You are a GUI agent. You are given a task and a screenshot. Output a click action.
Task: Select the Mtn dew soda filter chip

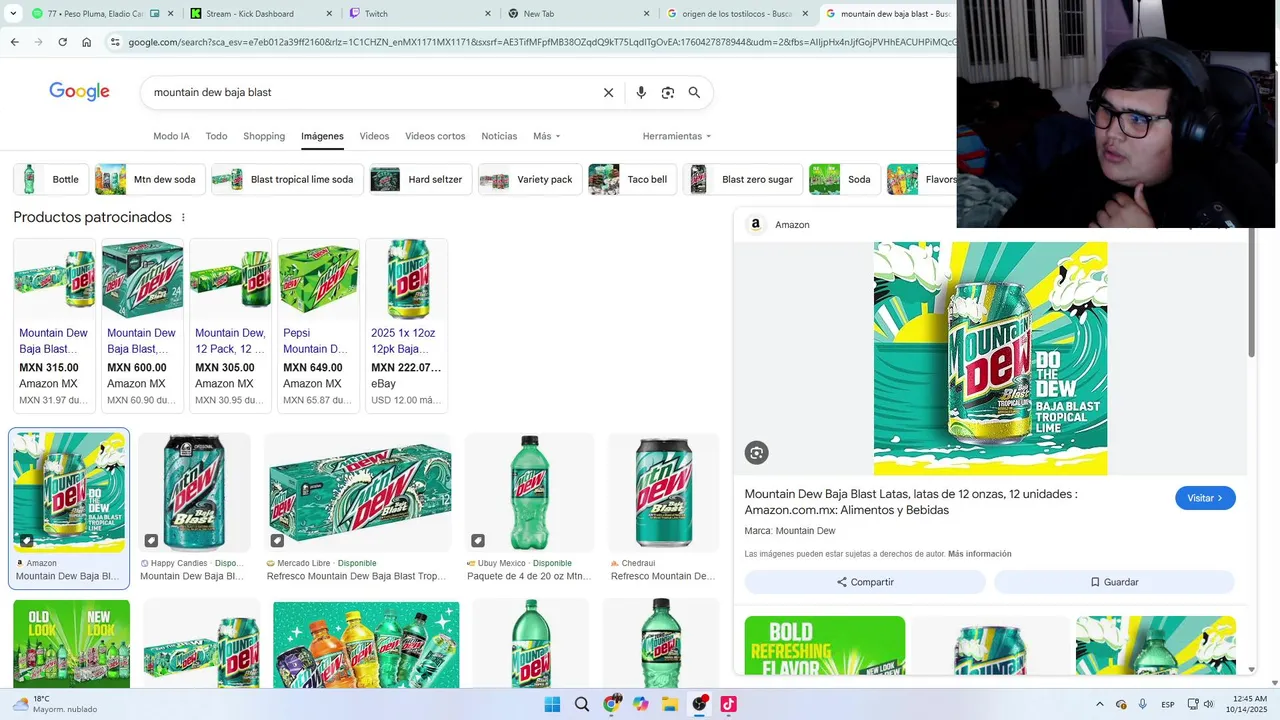tap(150, 179)
